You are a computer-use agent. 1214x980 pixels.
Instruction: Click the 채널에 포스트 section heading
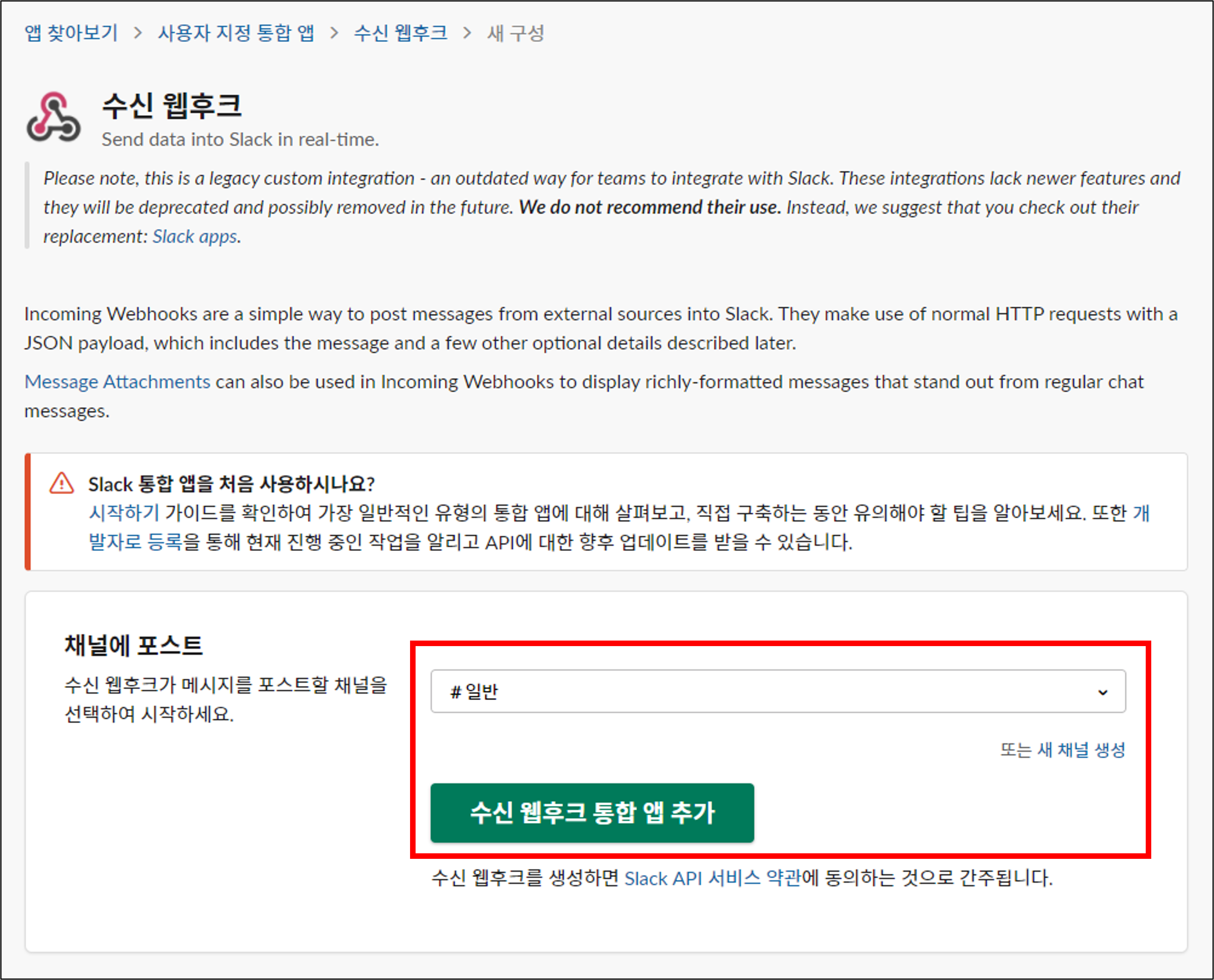click(133, 645)
